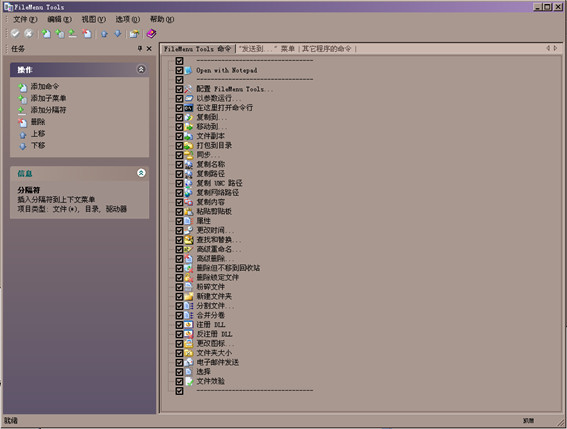The height and width of the screenshot is (429, 567).
Task: Select the 复制网络路径 list item
Action: (217, 192)
